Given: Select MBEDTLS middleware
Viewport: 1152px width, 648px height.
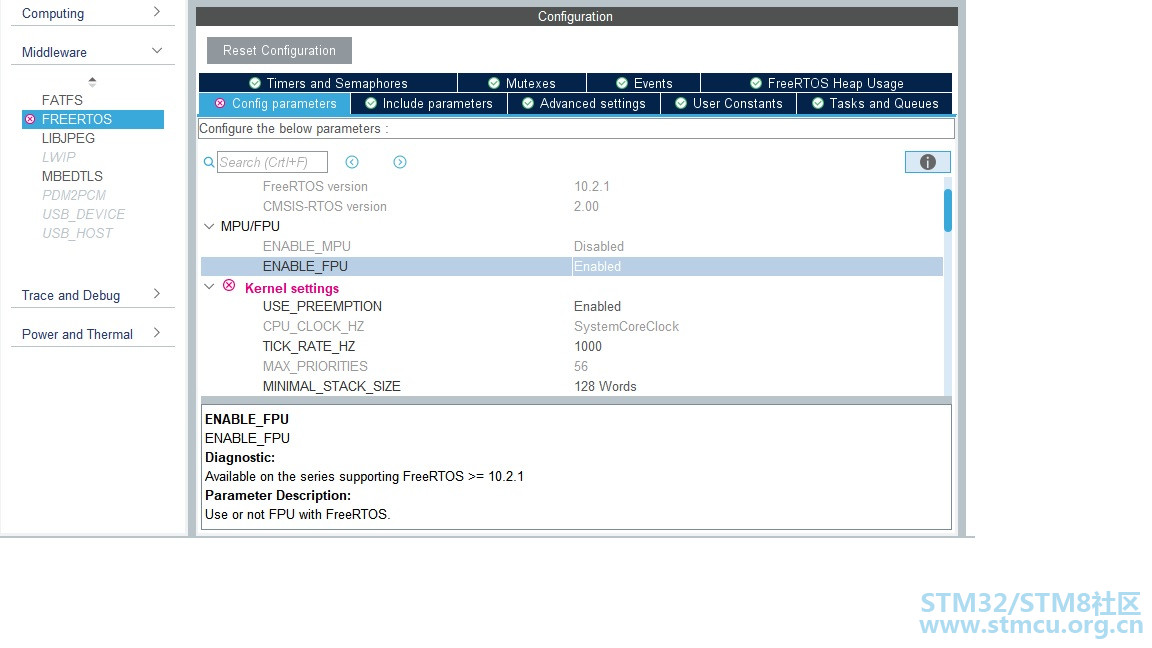Looking at the screenshot, I should 72,176.
